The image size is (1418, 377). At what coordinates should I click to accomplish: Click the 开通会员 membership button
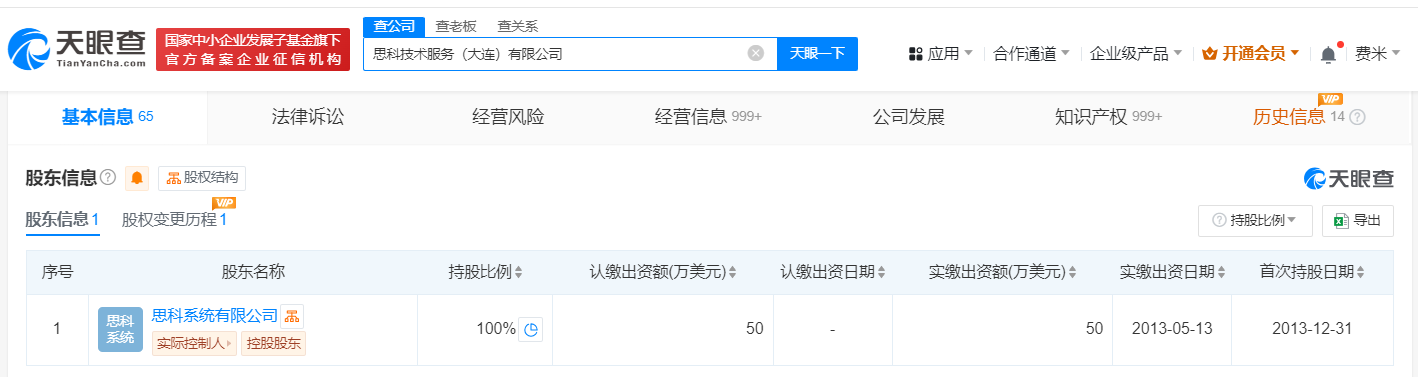click(1250, 54)
